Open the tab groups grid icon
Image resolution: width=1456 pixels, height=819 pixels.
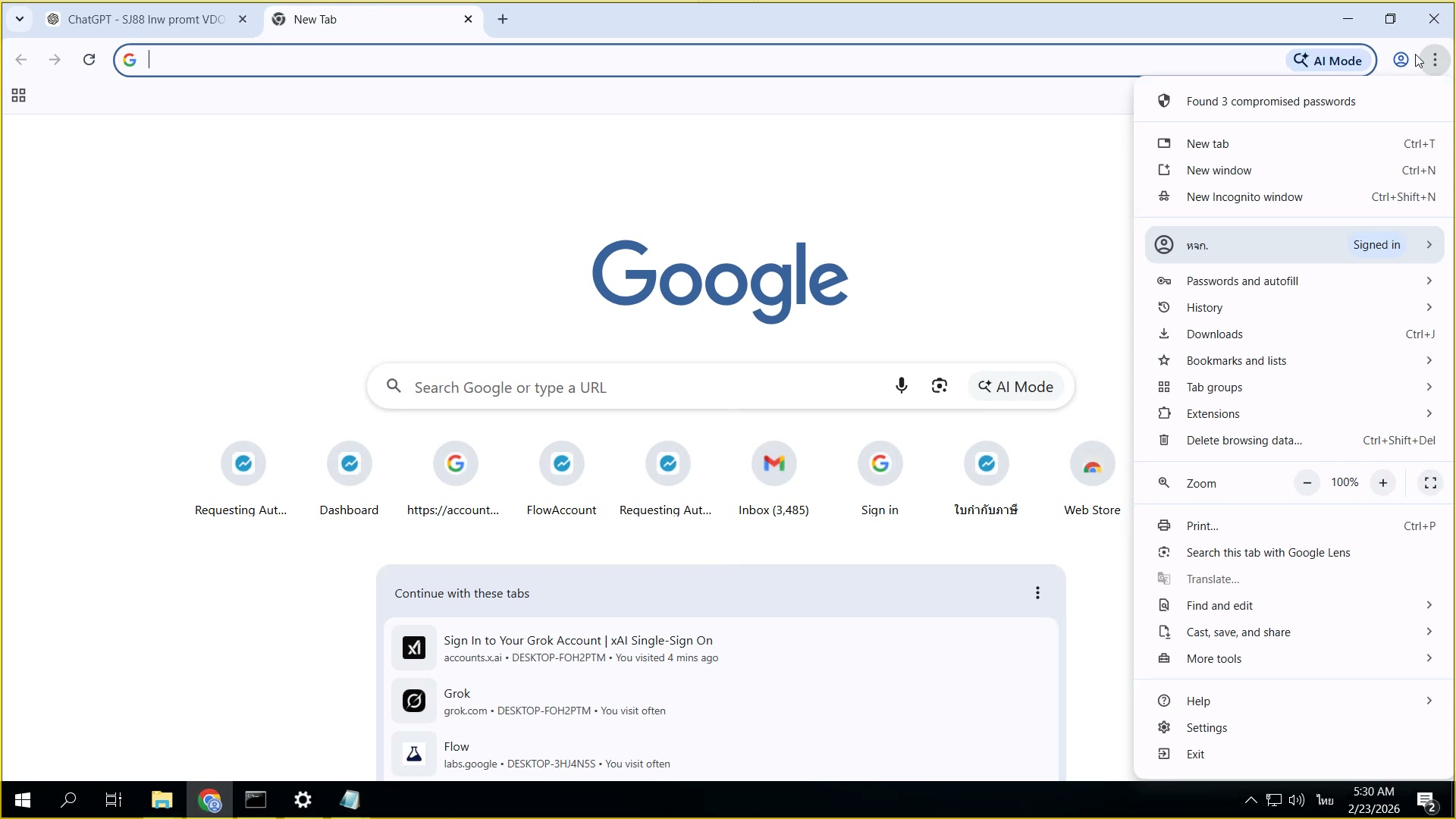pyautogui.click(x=18, y=96)
